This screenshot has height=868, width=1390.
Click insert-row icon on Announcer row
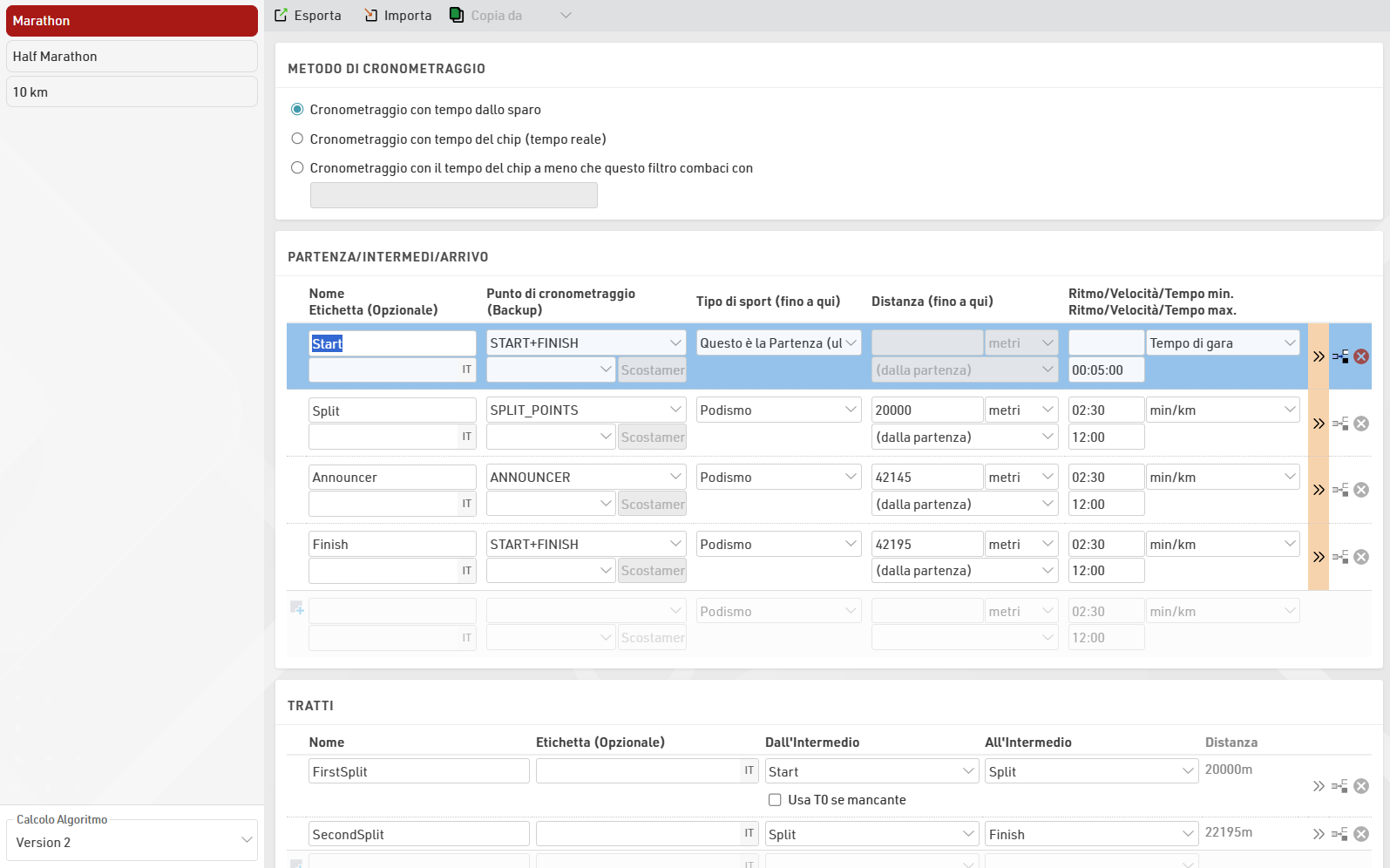coord(1340,490)
